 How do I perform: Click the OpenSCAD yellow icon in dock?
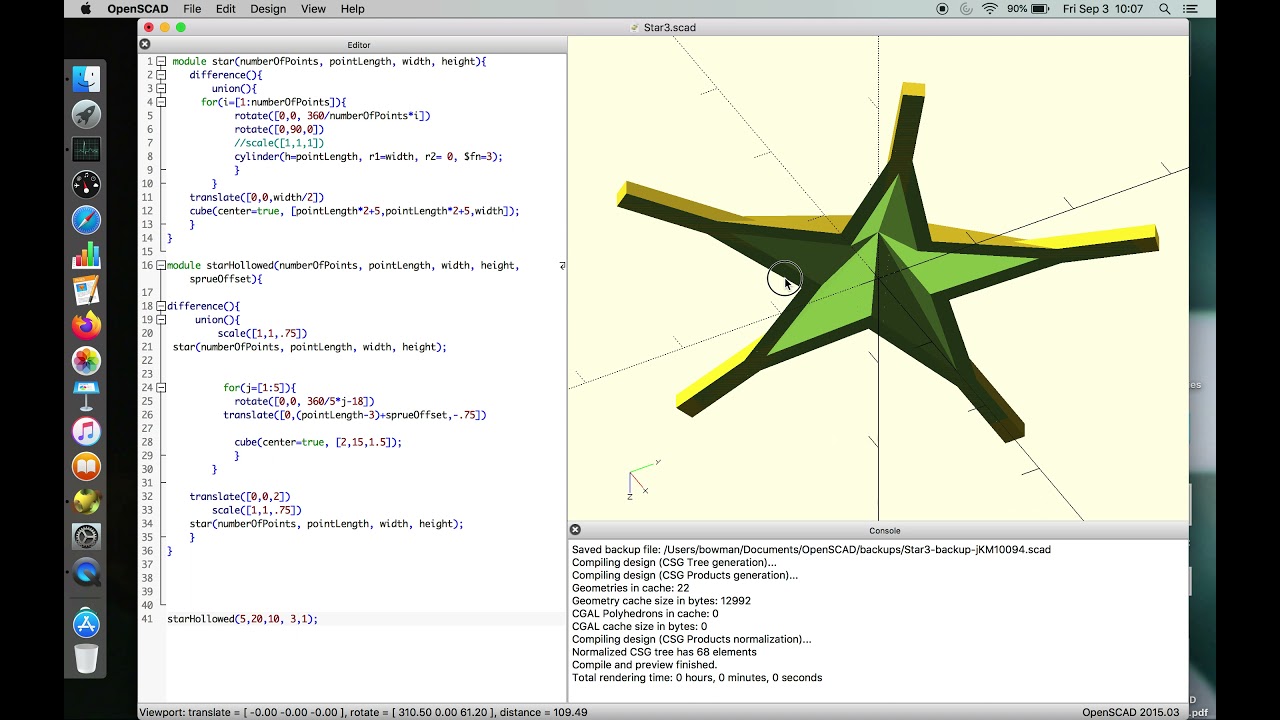(86, 501)
